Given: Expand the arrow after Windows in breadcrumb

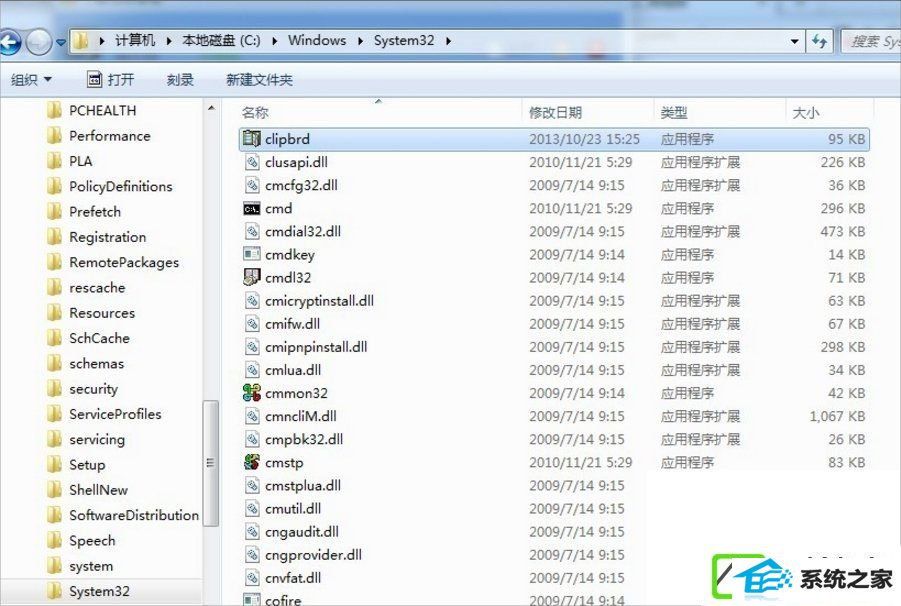Looking at the screenshot, I should (x=360, y=41).
